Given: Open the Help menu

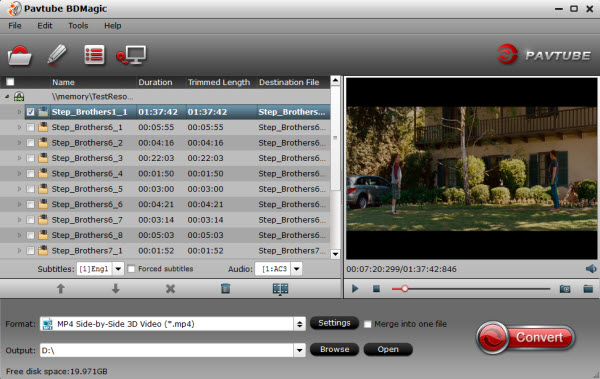Looking at the screenshot, I should coord(112,26).
